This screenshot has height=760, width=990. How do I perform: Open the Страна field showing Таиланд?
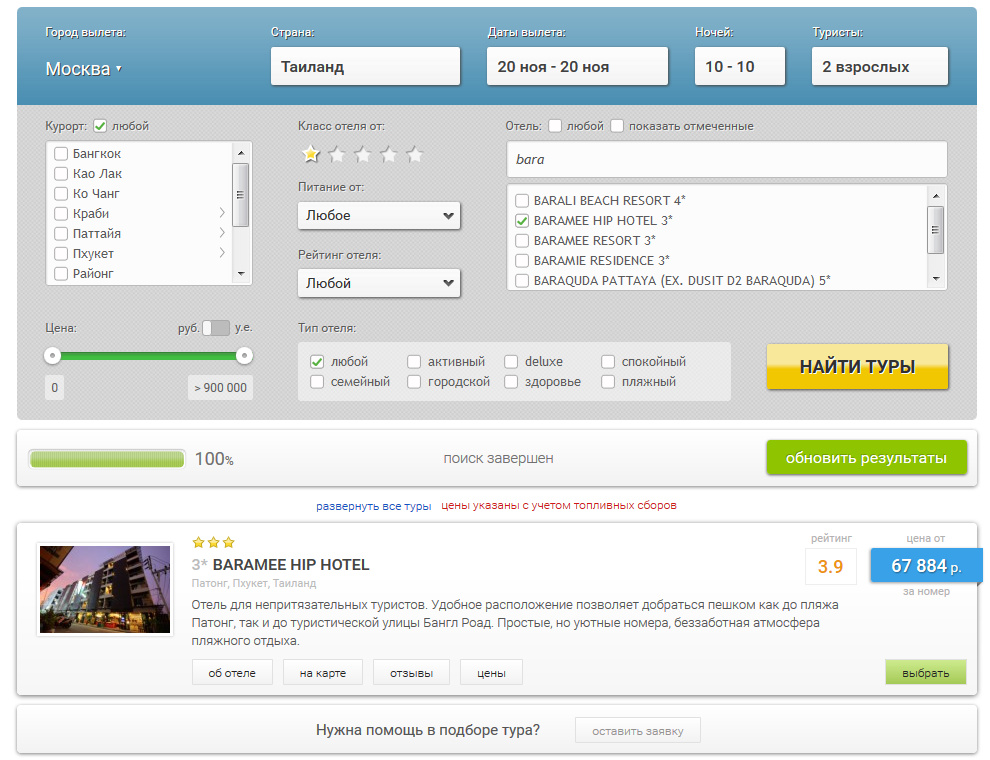pyautogui.click(x=366, y=66)
